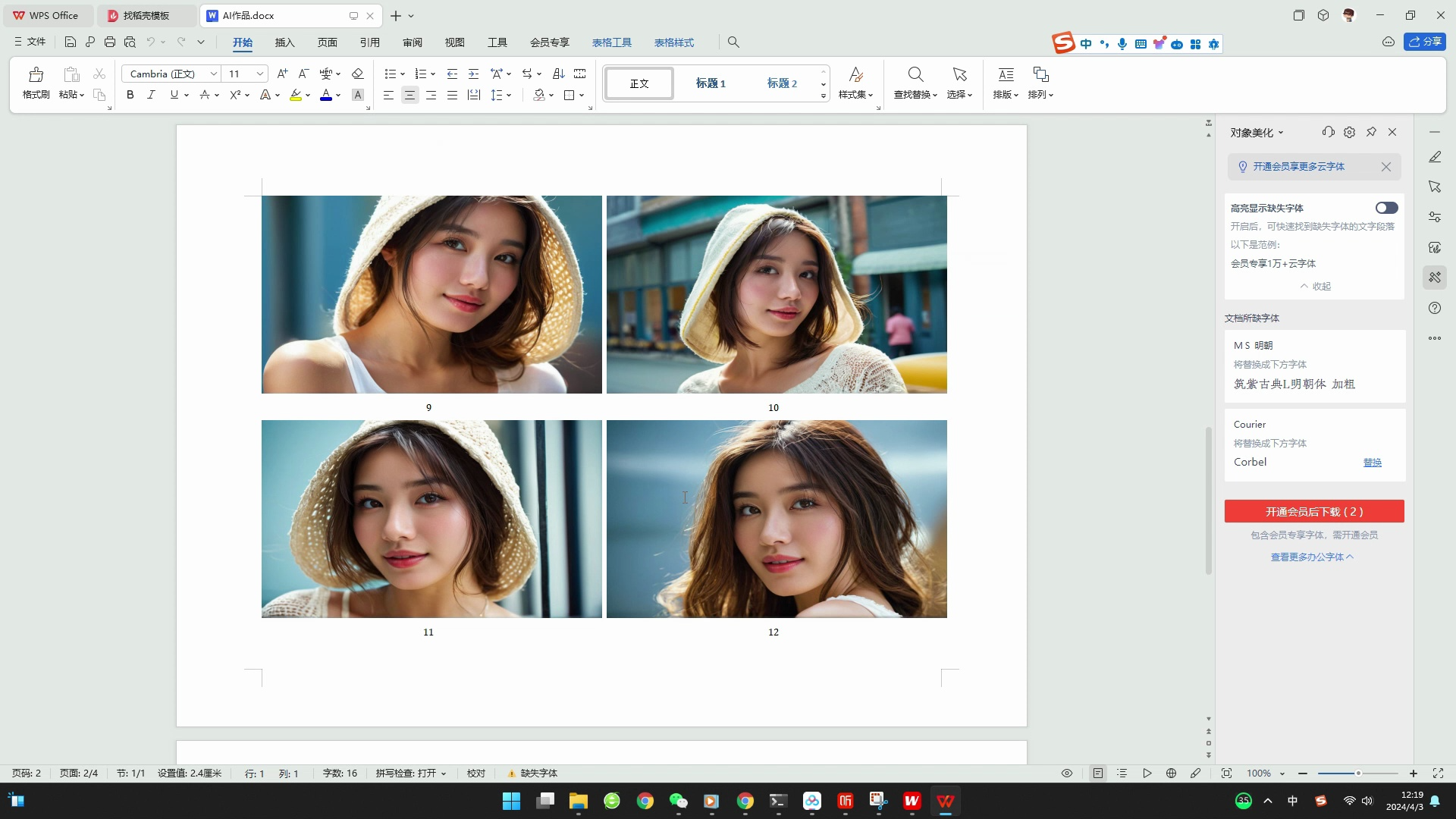The image size is (1456, 819).
Task: Increase font size with A+ icon
Action: (x=282, y=74)
